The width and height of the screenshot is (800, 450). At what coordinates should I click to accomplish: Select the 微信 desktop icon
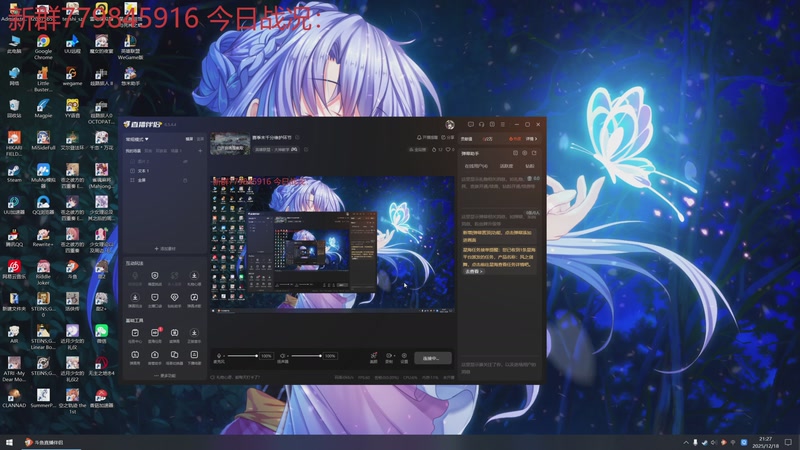tap(101, 334)
